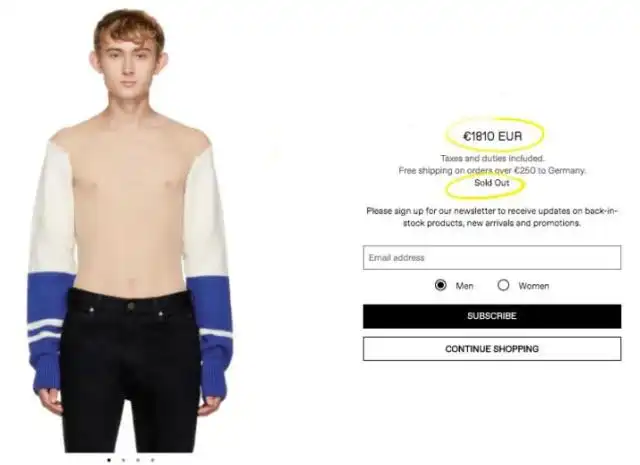
Task: Go to the fourth carousel dot
Action: click(x=152, y=460)
